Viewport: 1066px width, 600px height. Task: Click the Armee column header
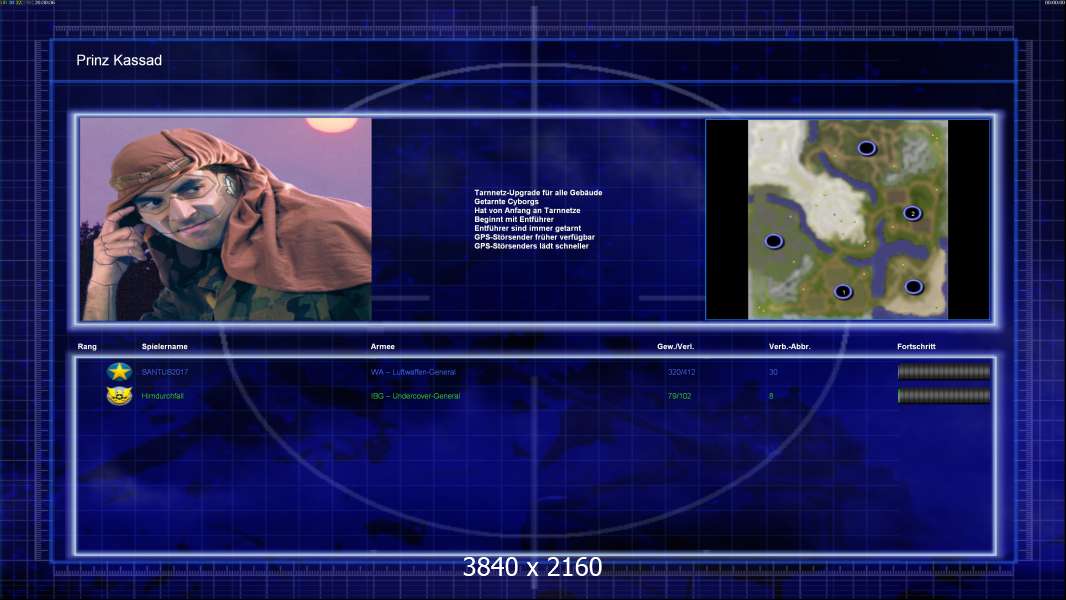(383, 347)
